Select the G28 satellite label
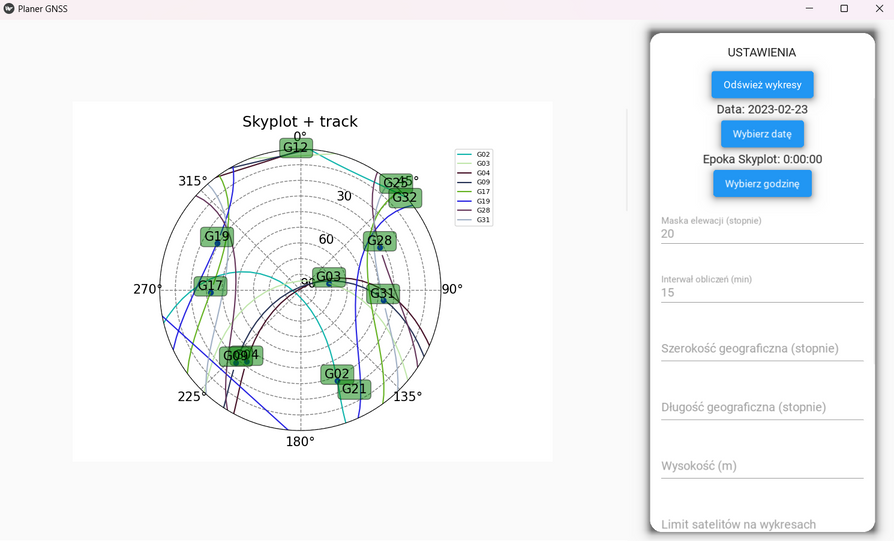The height and width of the screenshot is (541, 894). [x=379, y=241]
